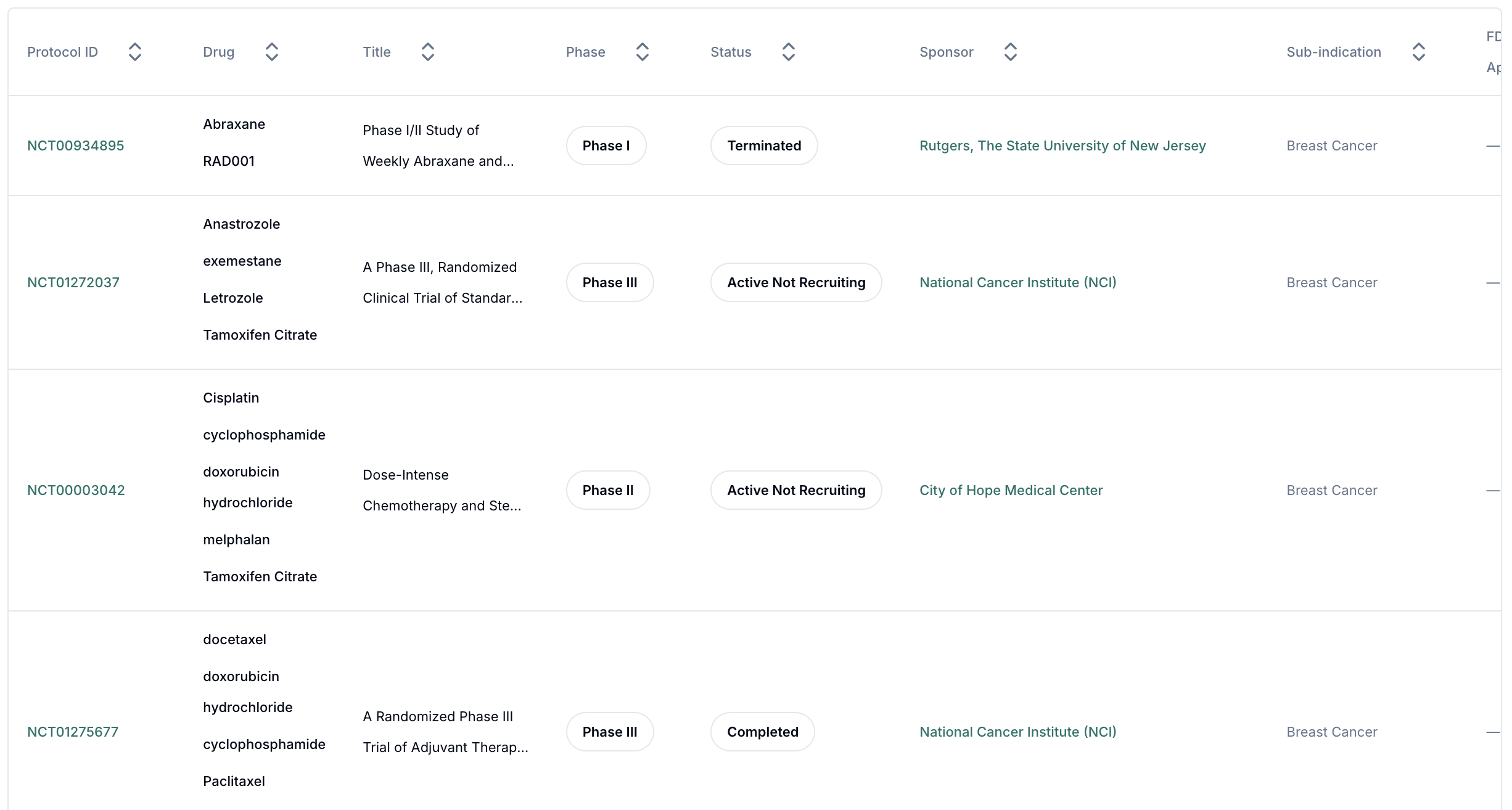
Task: Sort trials by Title
Action: pyautogui.click(x=427, y=52)
